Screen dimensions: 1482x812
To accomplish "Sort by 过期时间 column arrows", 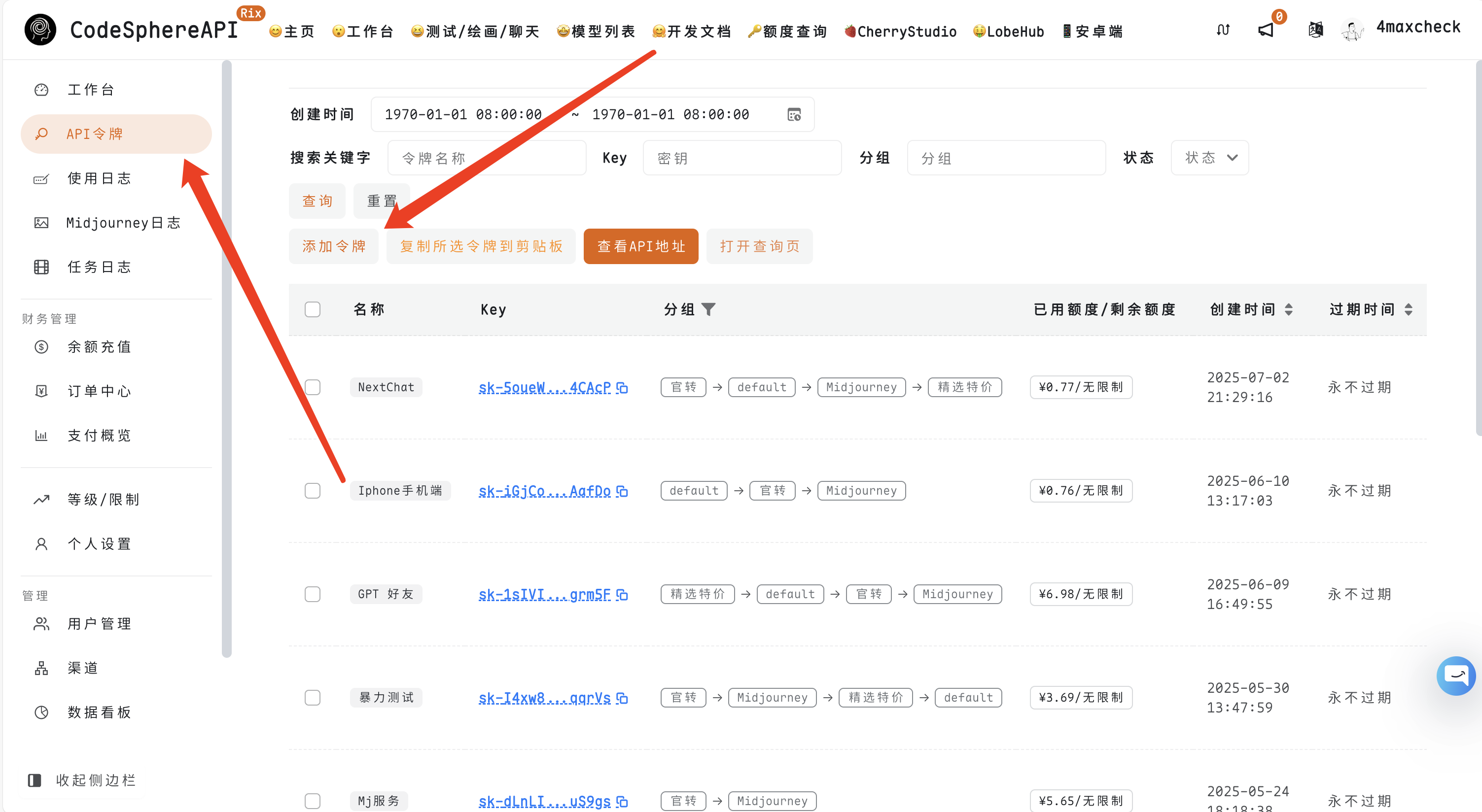I will (1409, 309).
